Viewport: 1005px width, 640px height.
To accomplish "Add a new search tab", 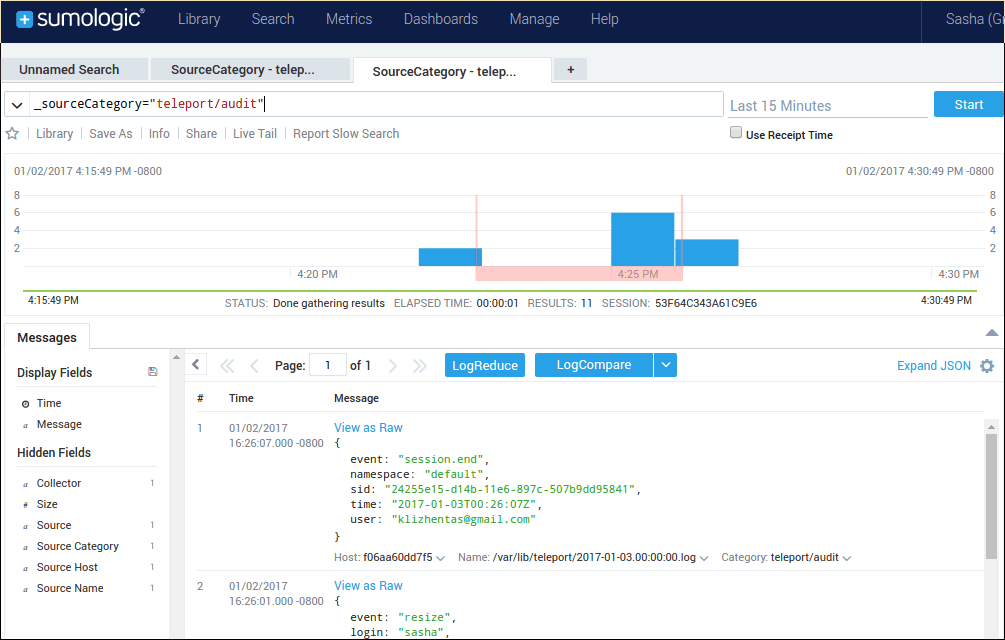I will pos(571,70).
